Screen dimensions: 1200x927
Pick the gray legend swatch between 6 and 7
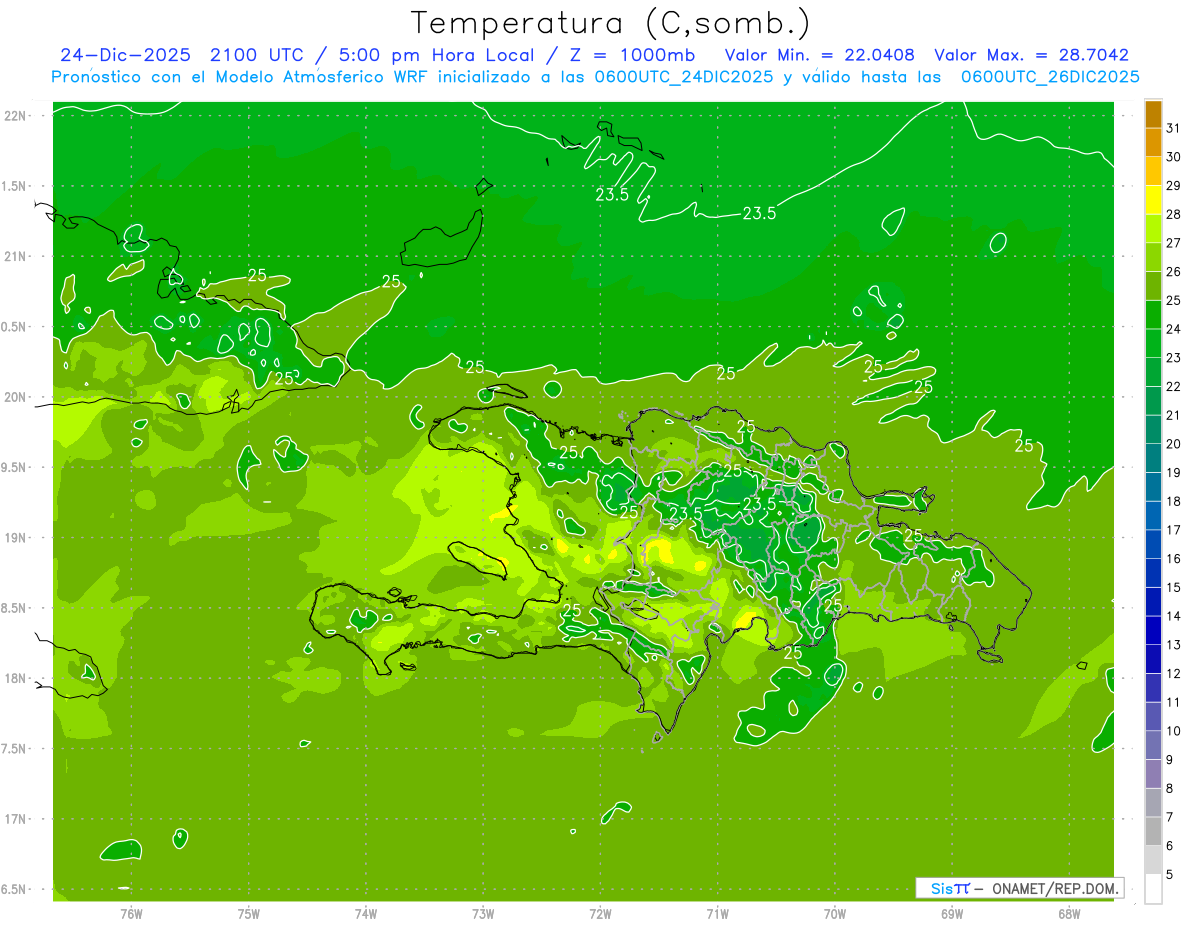click(x=1153, y=831)
